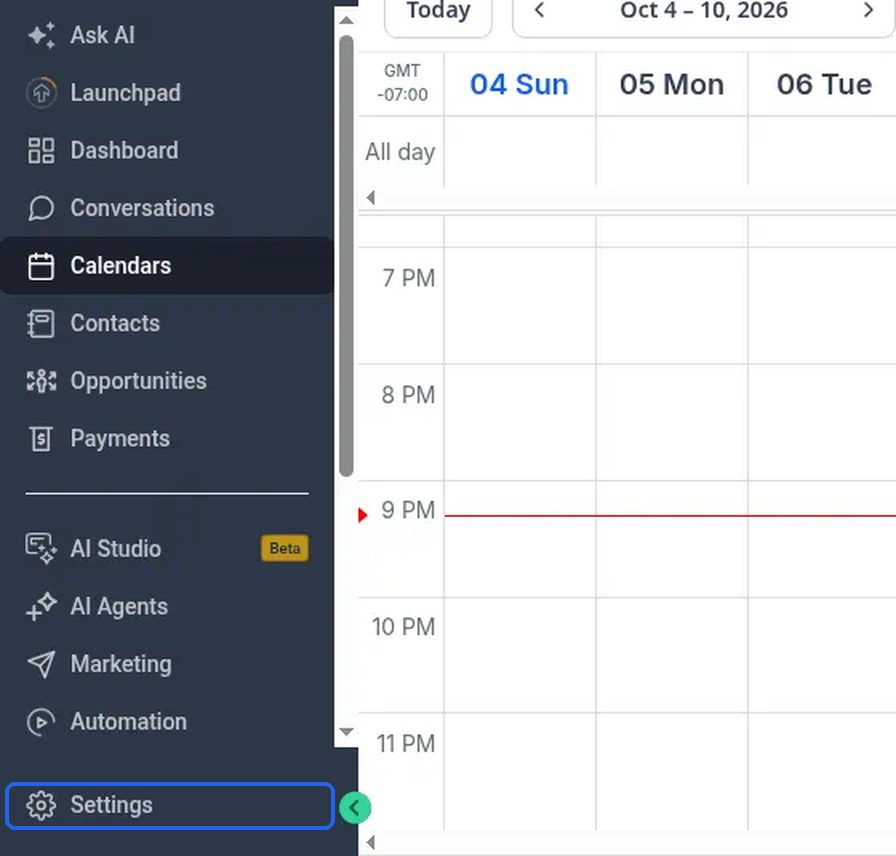Click the Payments invoice icon
This screenshot has width=896, height=856.
pyautogui.click(x=41, y=439)
